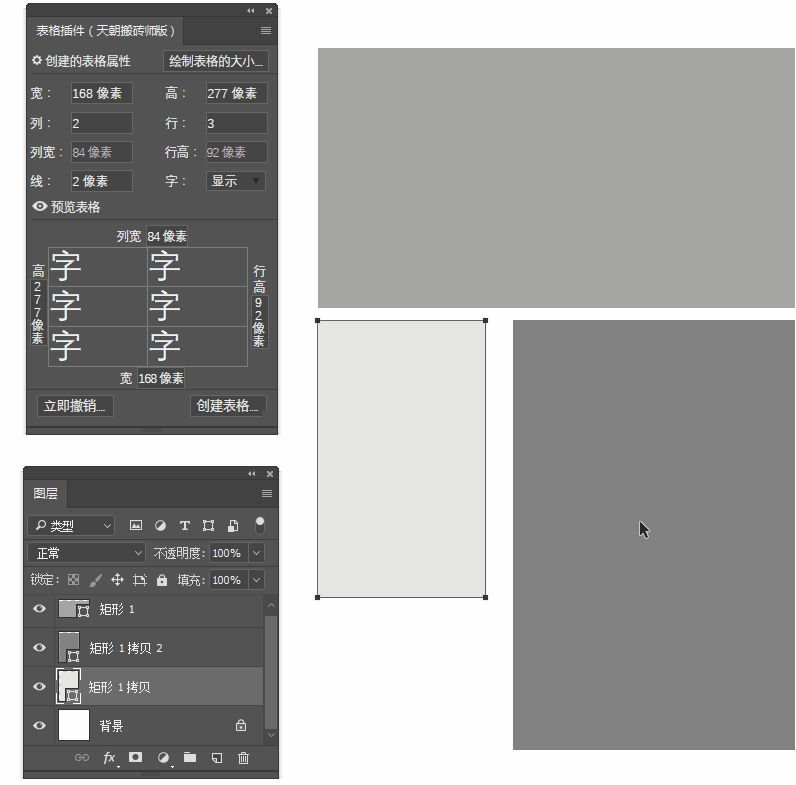The image size is (796, 785).
Task: Open the fx layer style menu
Action: pos(109,758)
